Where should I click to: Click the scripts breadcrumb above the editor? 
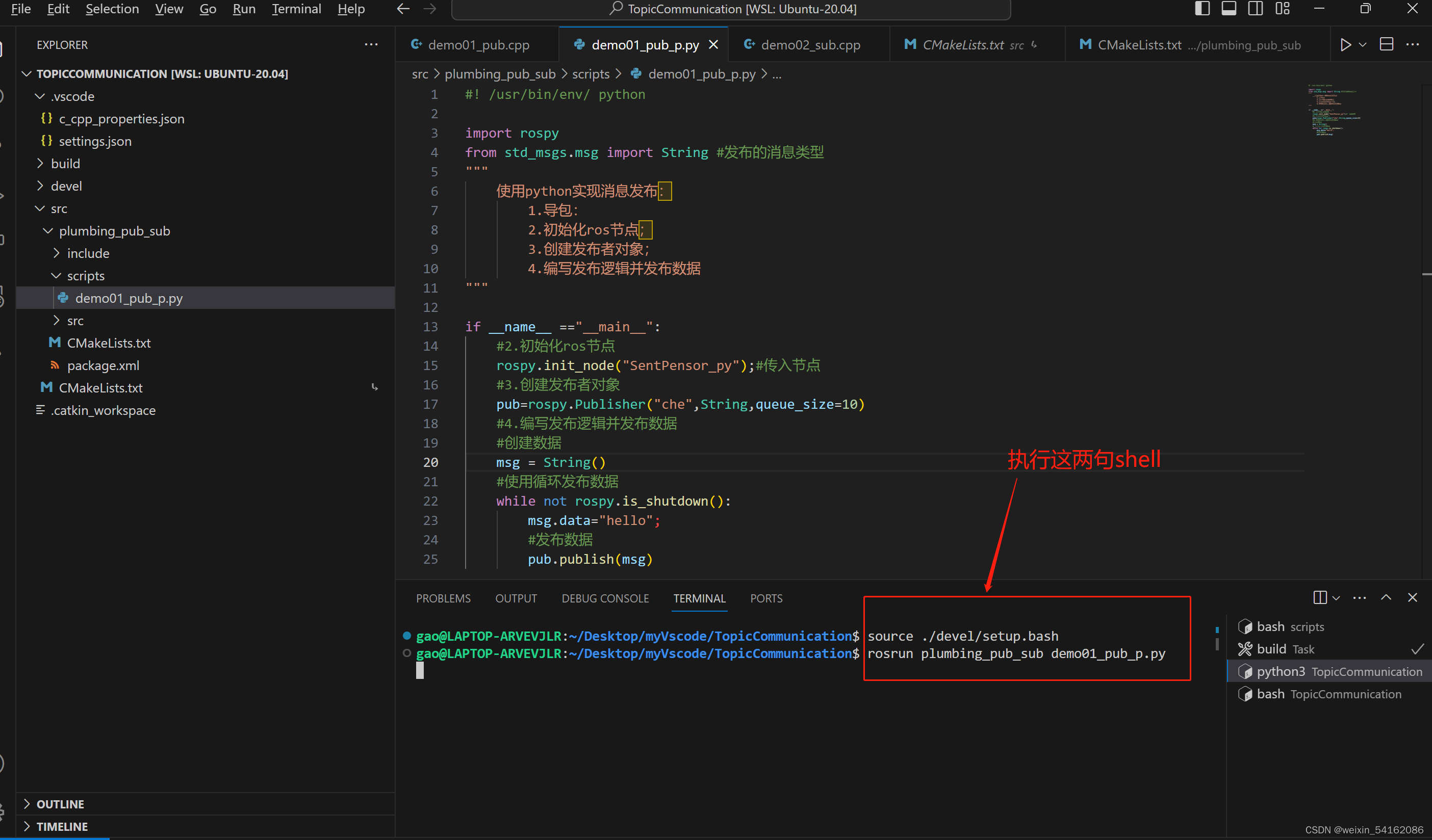coord(590,74)
